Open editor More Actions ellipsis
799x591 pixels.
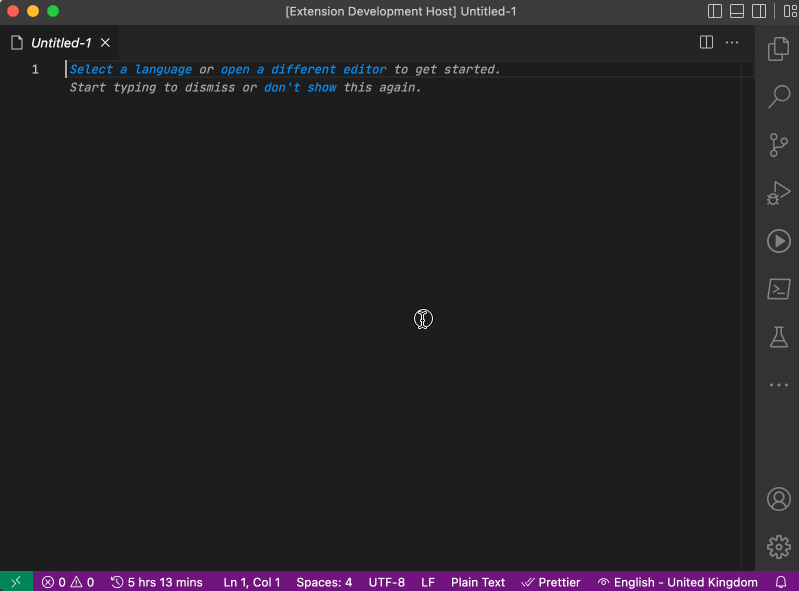pyautogui.click(x=732, y=42)
